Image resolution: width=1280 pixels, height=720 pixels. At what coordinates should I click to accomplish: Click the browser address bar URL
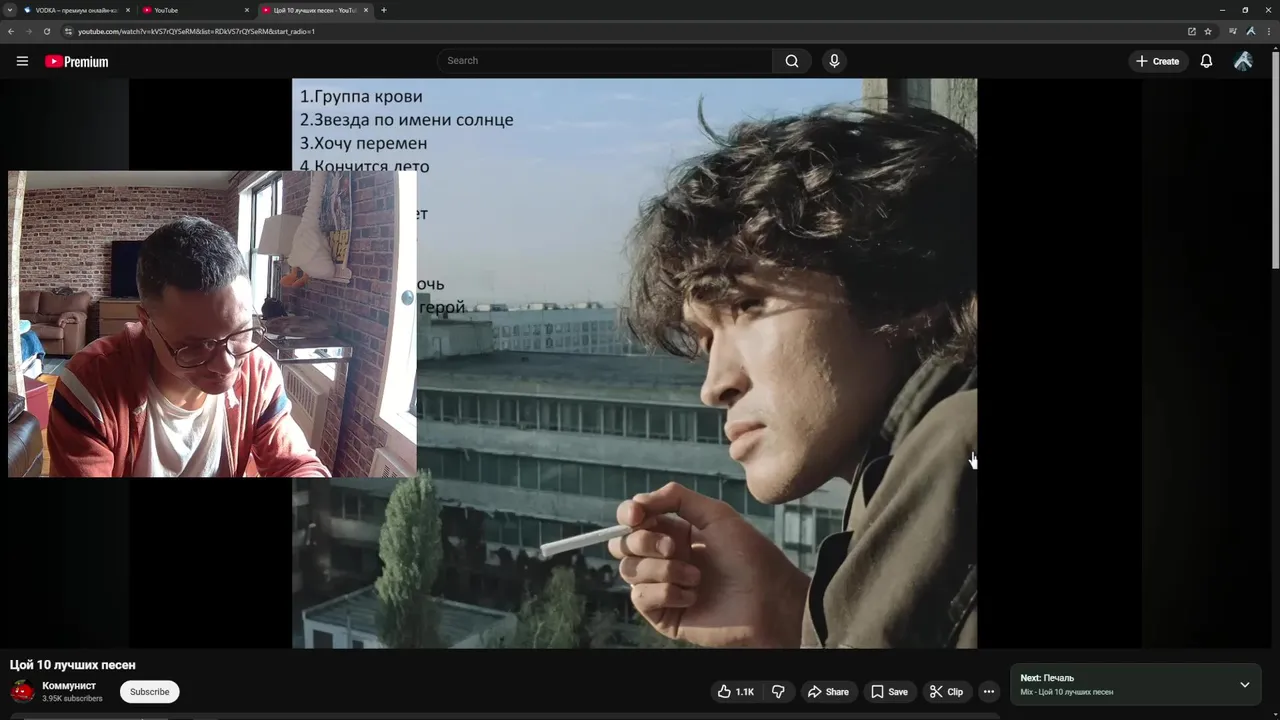196,31
